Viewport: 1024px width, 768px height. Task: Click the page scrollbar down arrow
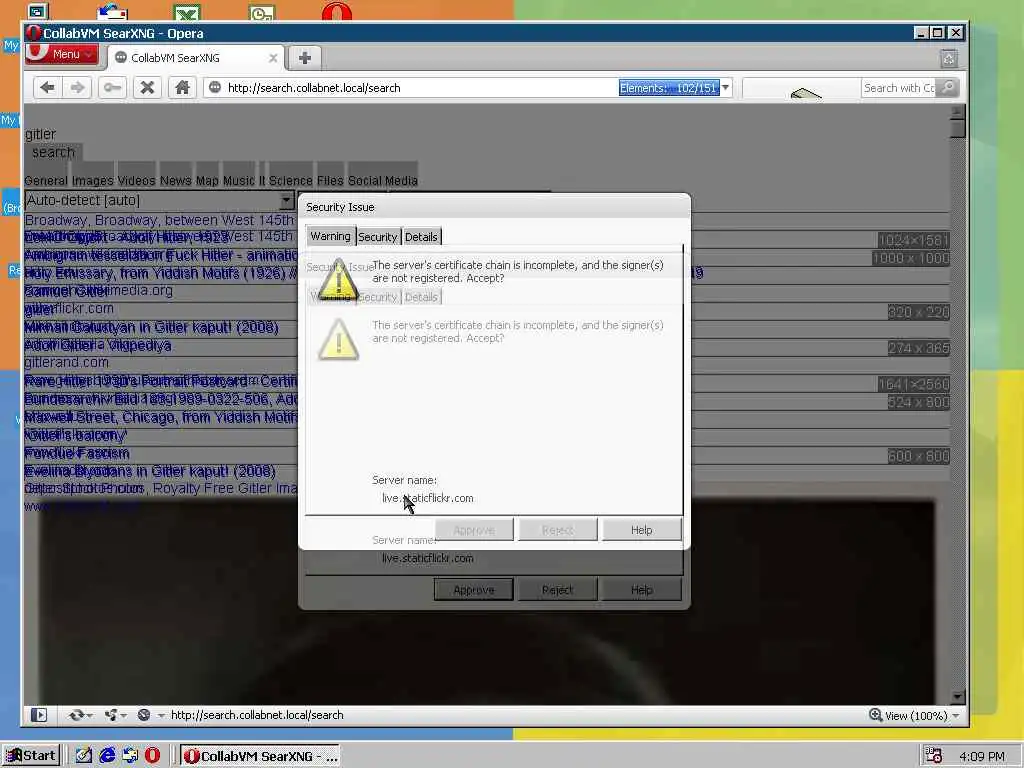click(958, 697)
